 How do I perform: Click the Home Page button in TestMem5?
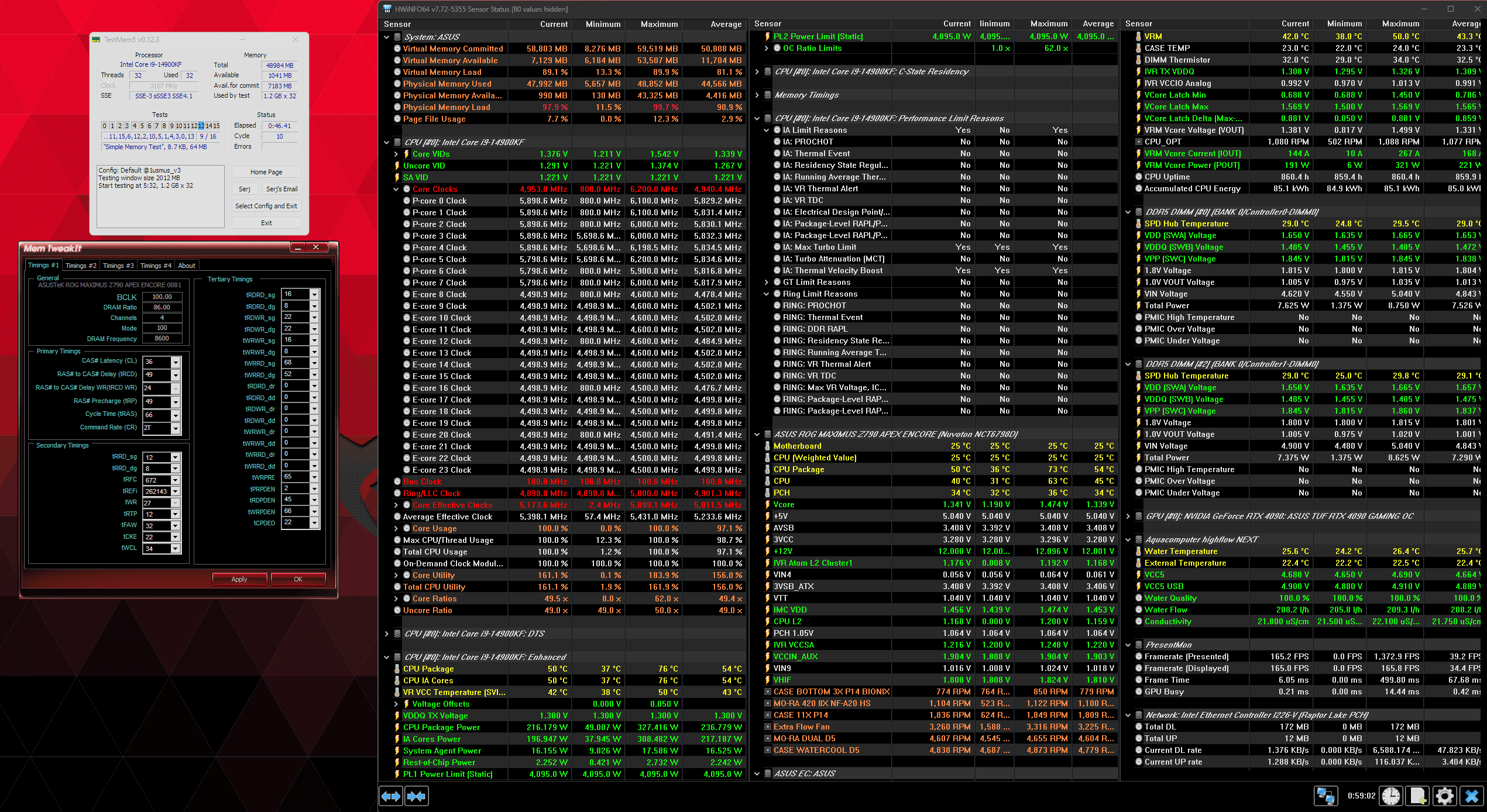(x=266, y=172)
